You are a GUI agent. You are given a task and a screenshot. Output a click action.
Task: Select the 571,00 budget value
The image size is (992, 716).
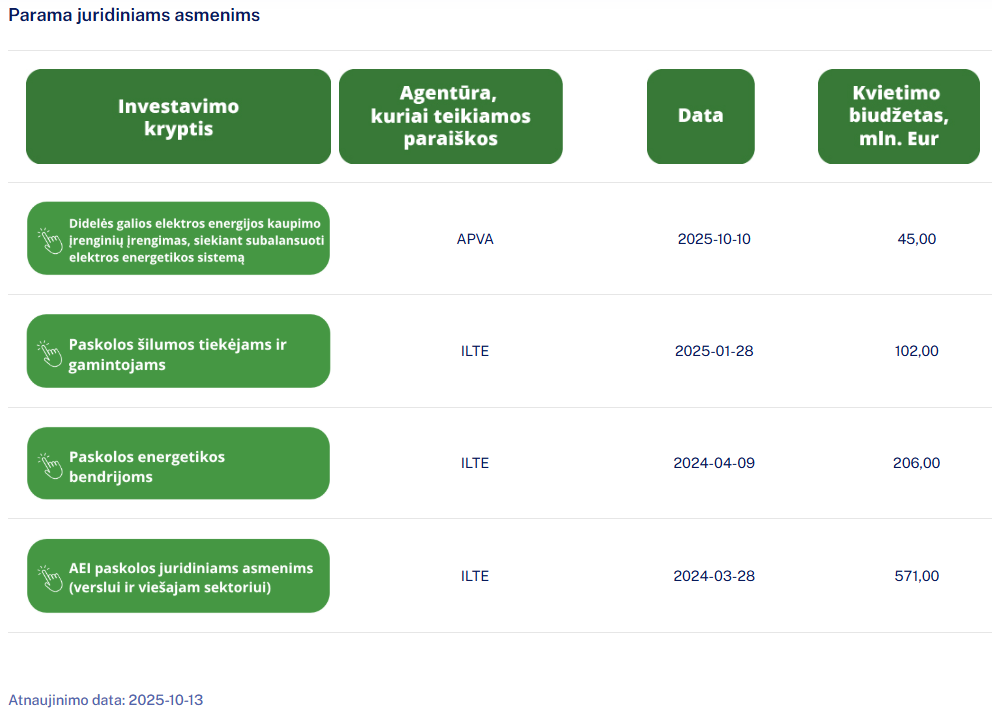[x=916, y=576]
